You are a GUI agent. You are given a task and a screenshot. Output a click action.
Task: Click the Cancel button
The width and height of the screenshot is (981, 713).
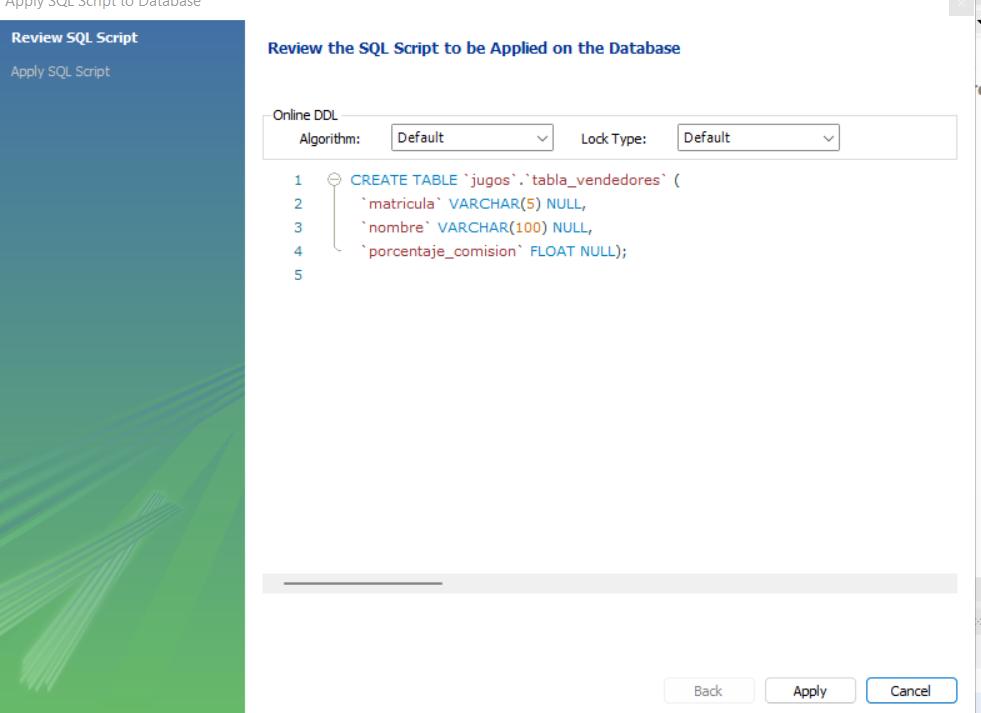pyautogui.click(x=911, y=690)
